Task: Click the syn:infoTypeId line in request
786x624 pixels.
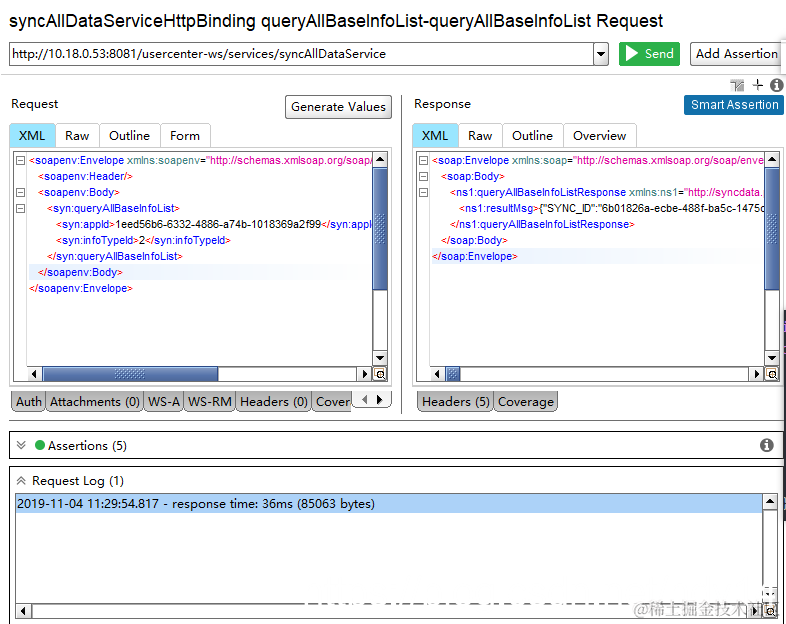Action: pos(143,241)
